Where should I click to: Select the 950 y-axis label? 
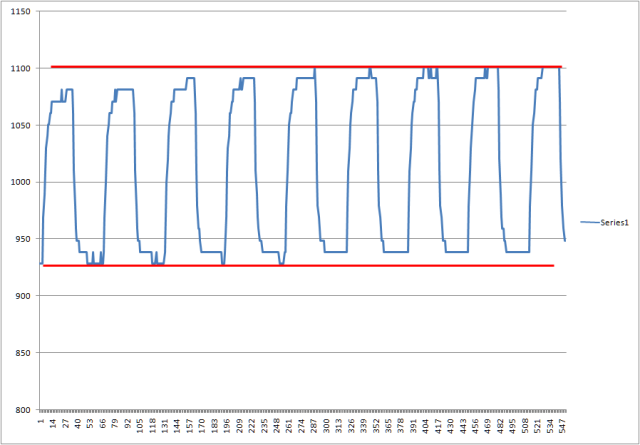click(x=21, y=239)
